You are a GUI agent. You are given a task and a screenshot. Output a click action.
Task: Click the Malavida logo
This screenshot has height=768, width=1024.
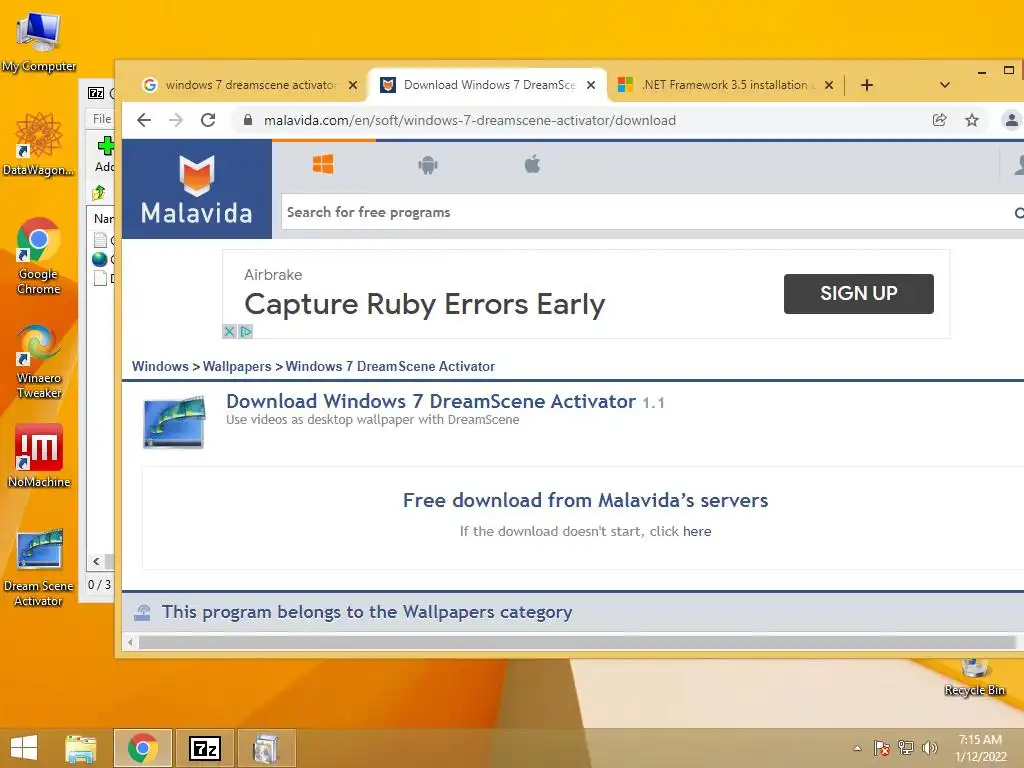197,189
